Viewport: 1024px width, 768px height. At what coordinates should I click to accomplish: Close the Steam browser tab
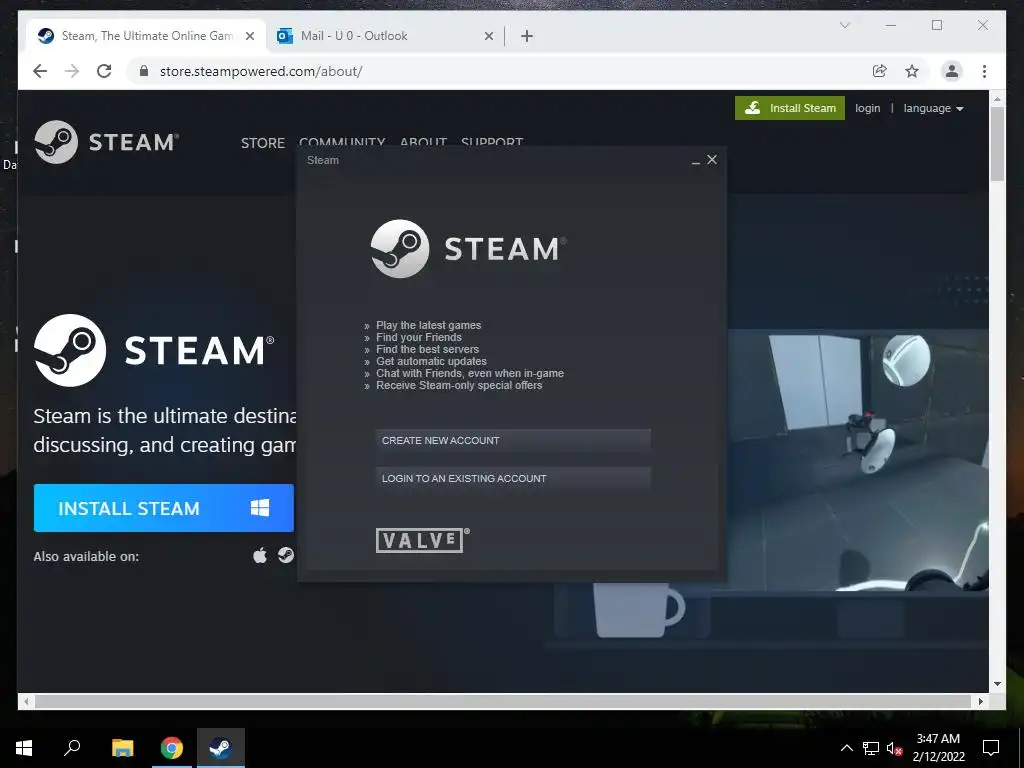249,36
